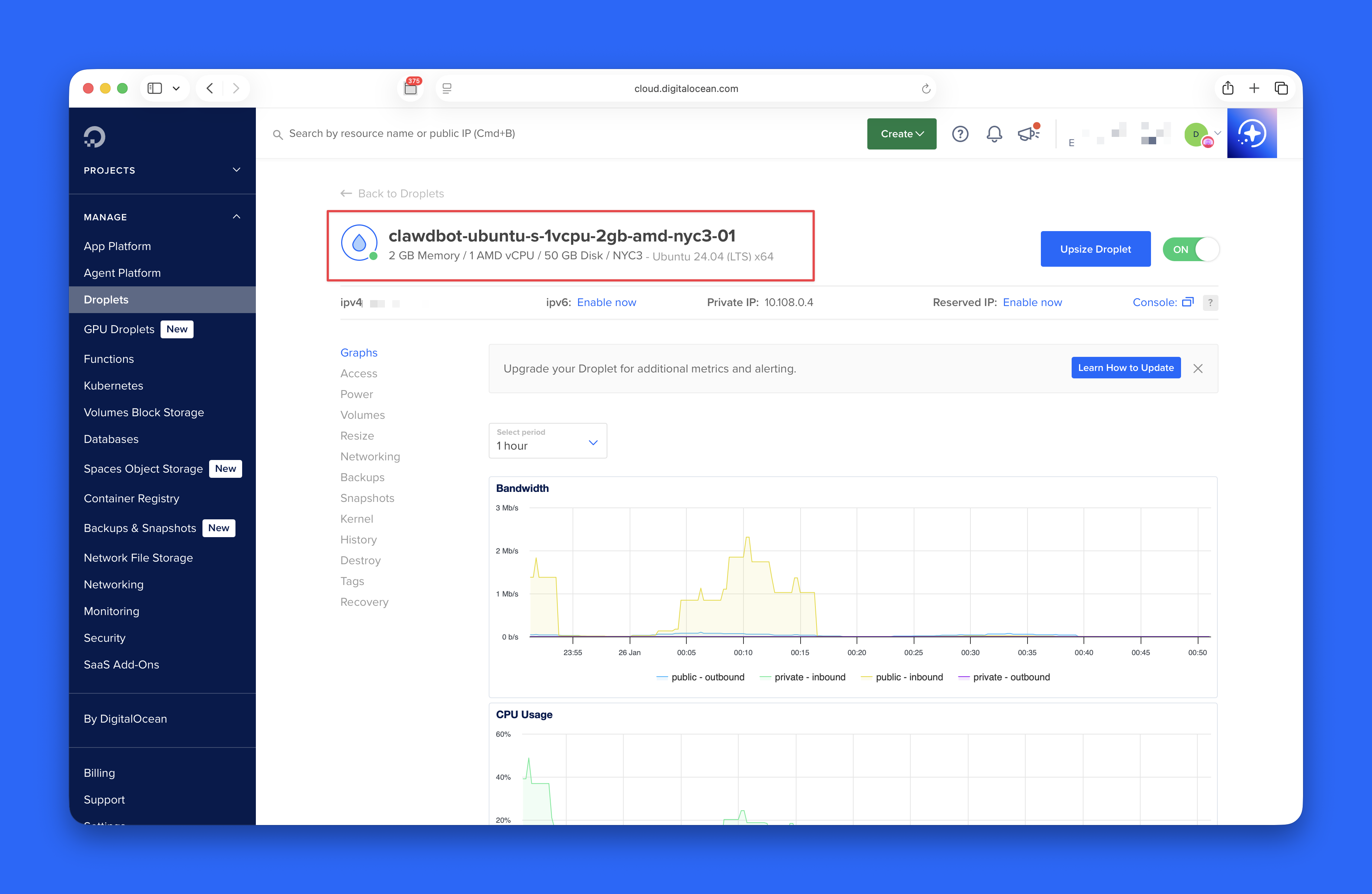Toggle public - outbound series in legend
The height and width of the screenshot is (894, 1372).
tap(708, 677)
